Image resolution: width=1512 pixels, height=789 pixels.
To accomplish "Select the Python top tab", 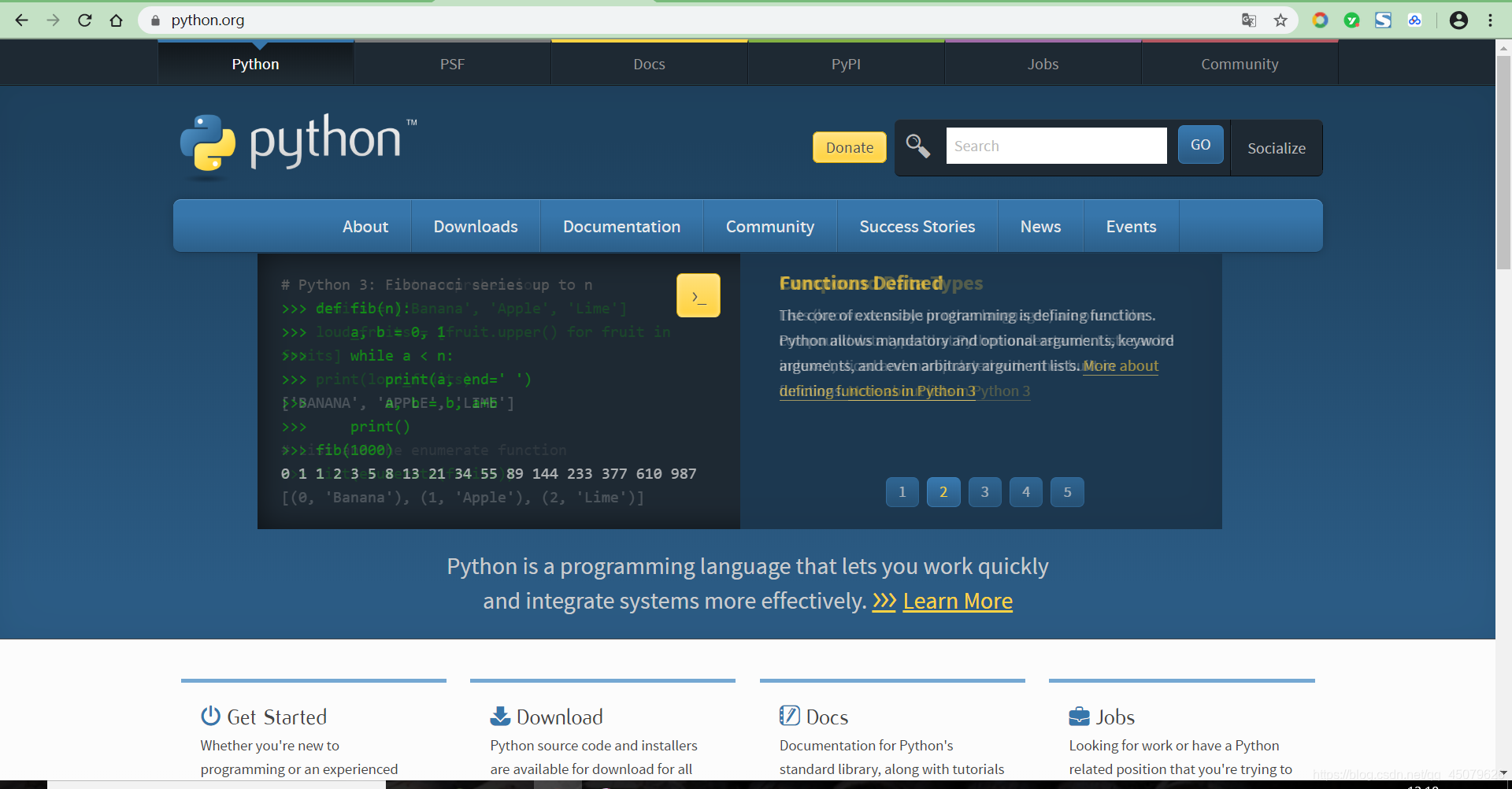I will [x=256, y=64].
